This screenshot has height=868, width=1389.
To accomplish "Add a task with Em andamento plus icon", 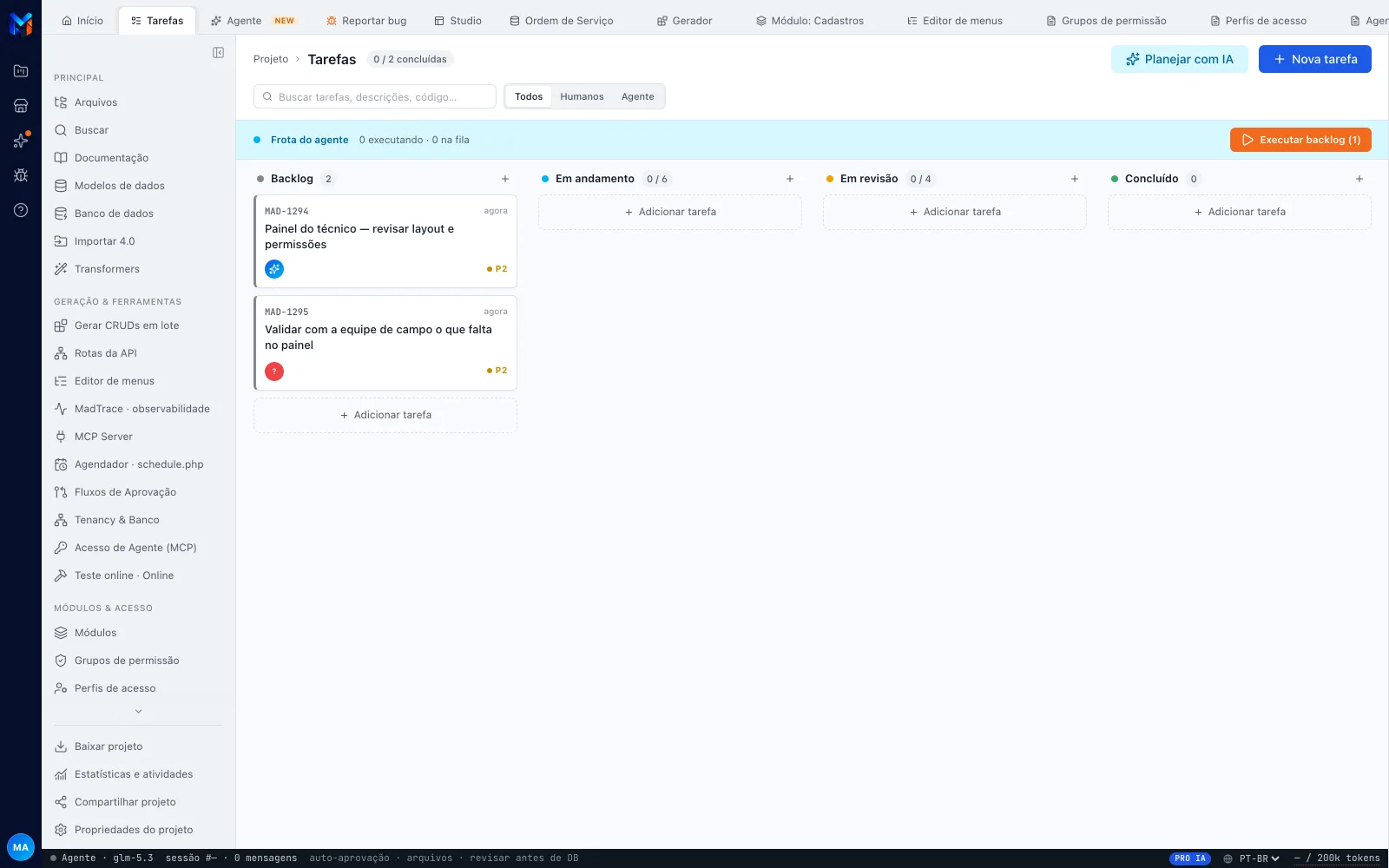I will 790,179.
